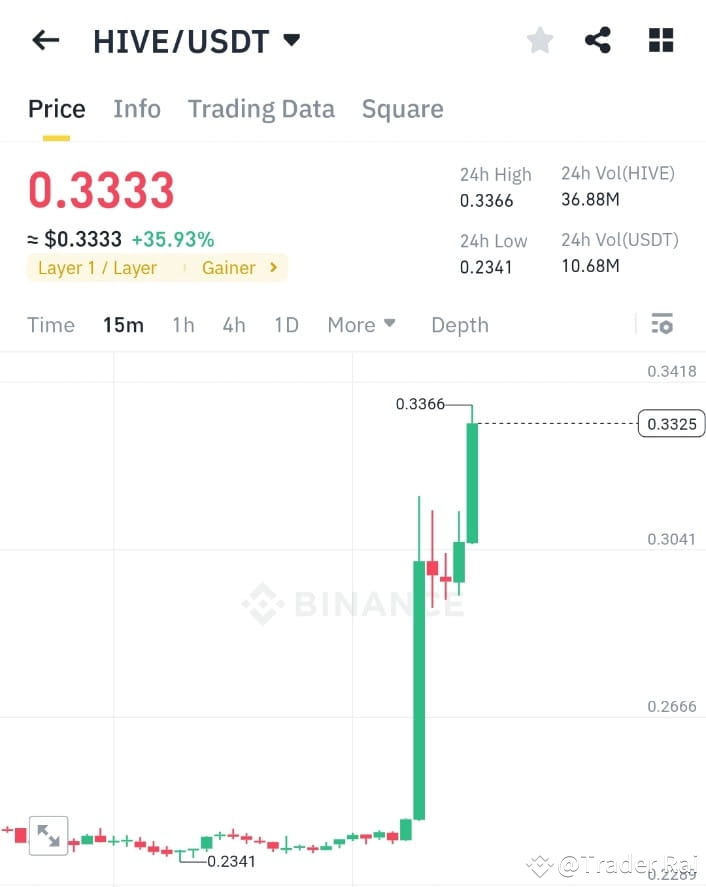Open the Info tab

(x=136, y=108)
